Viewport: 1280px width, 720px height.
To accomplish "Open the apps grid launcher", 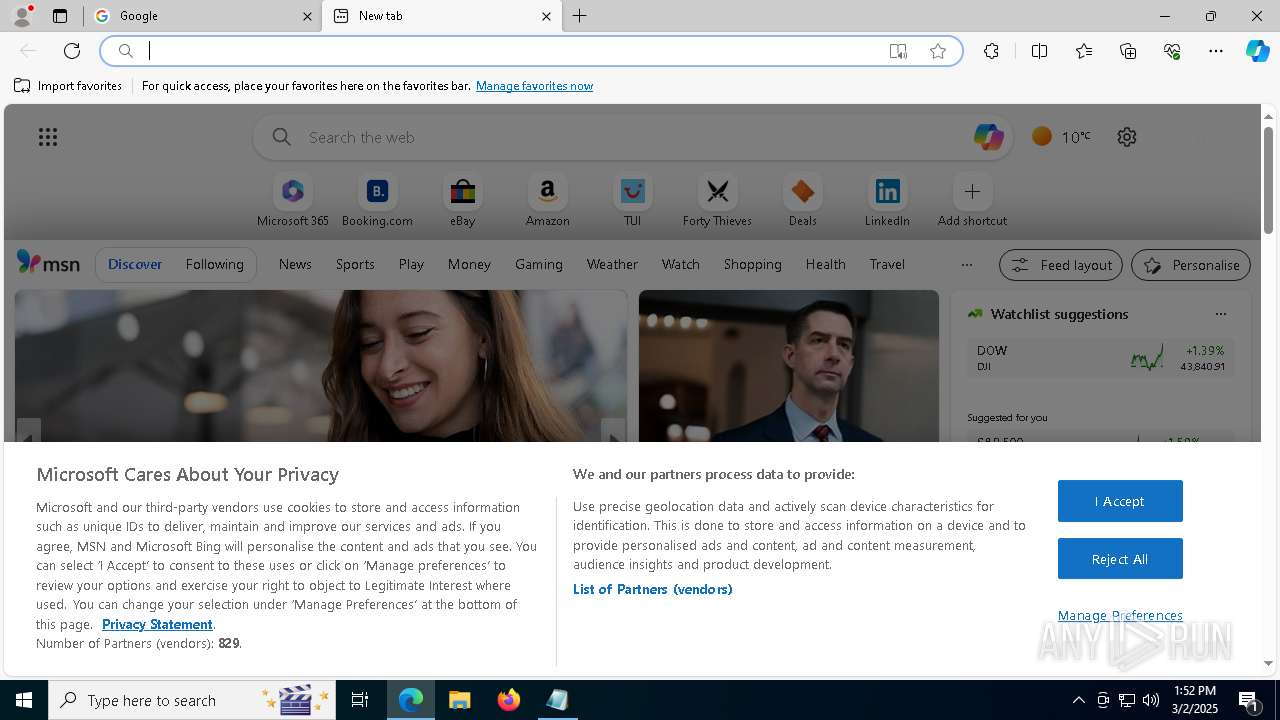I will coord(48,137).
